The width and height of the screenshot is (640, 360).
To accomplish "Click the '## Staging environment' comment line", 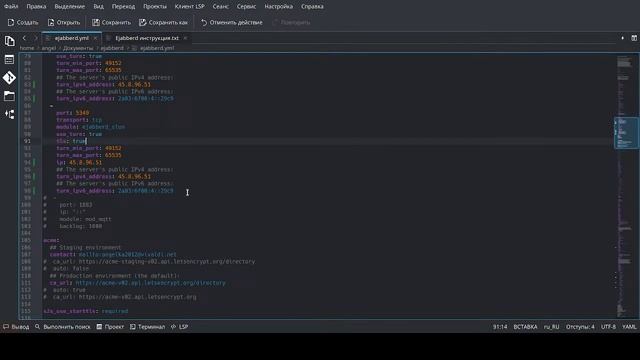I will (x=85, y=247).
